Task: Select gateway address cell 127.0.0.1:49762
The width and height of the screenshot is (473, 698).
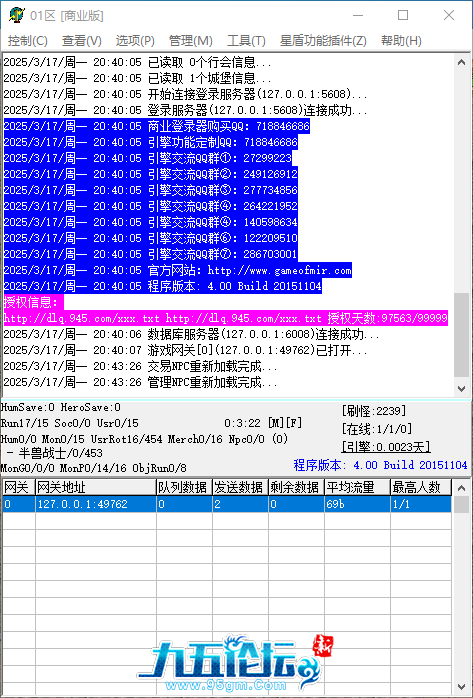Action: pyautogui.click(x=96, y=504)
